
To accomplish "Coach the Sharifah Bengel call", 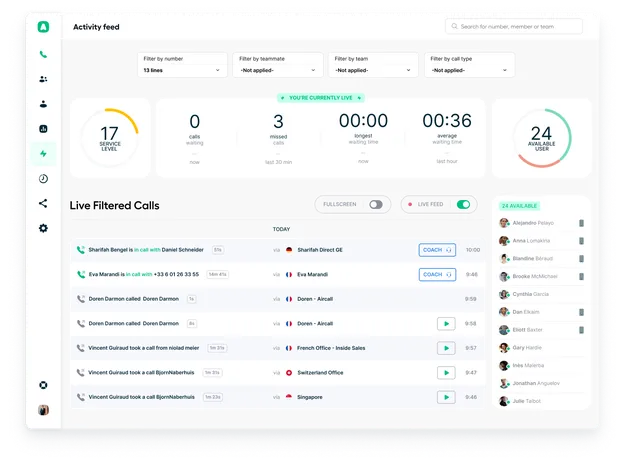I will 437,250.
